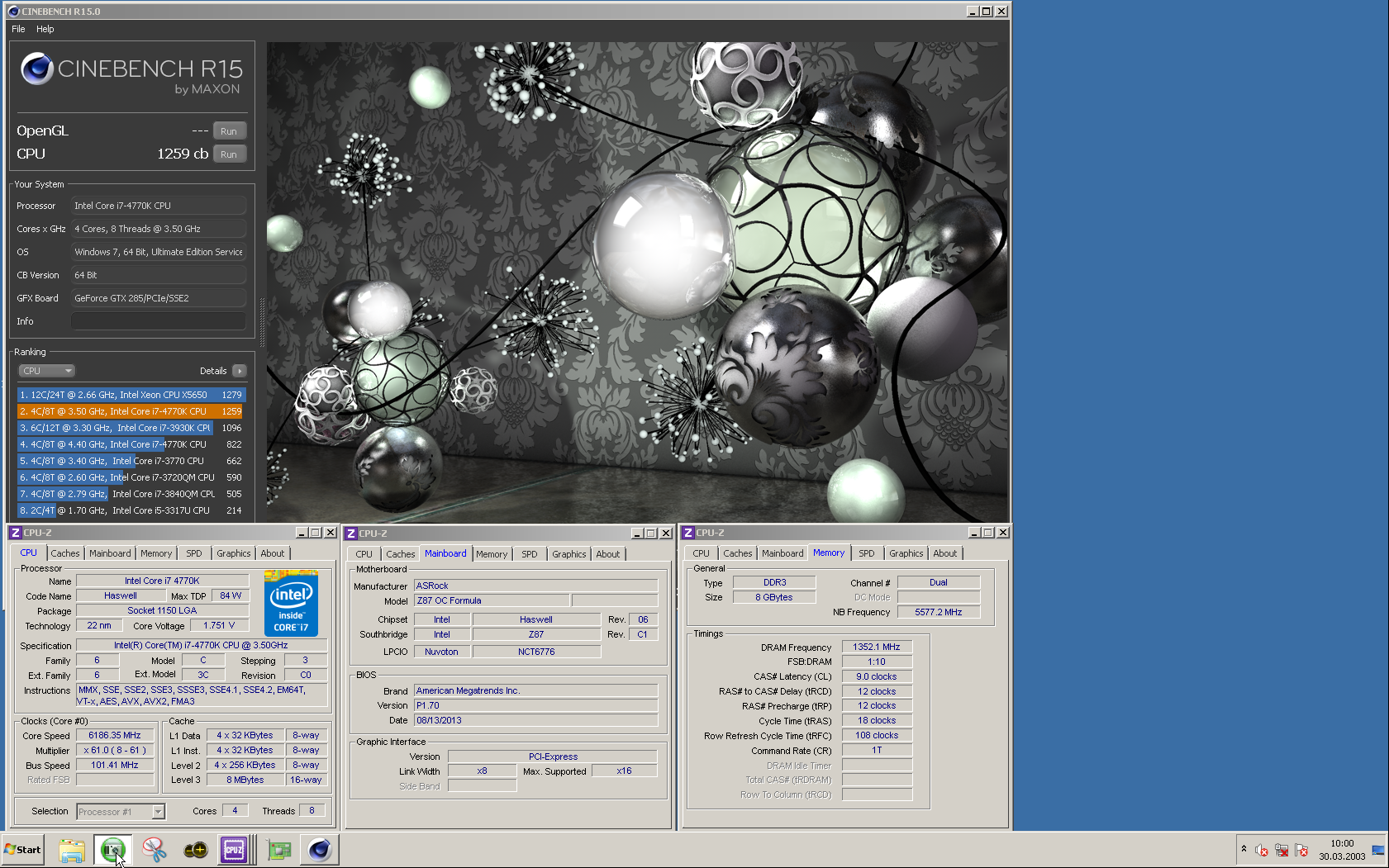Click the Z icon of the right CPU-Z window

click(x=688, y=533)
